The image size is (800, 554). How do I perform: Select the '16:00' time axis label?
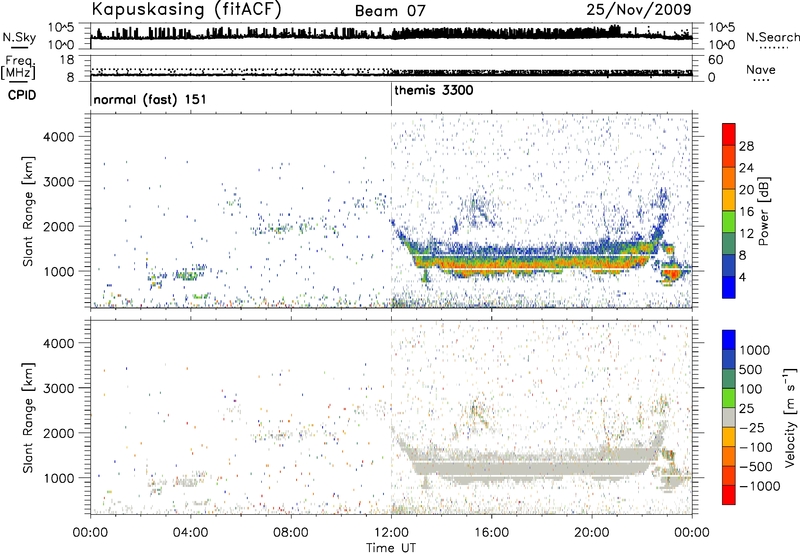(491, 533)
